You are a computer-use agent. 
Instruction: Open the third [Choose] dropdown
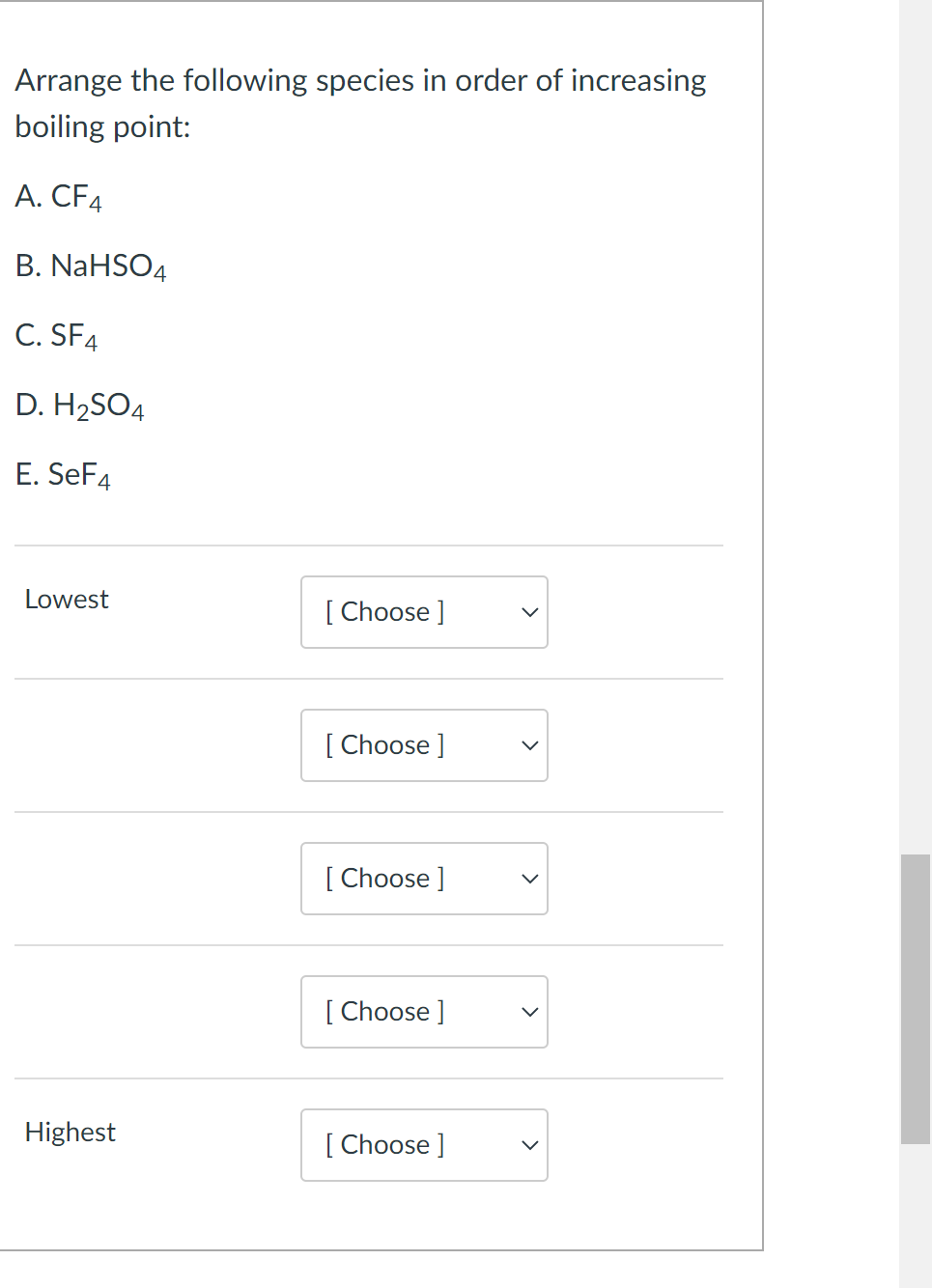(x=424, y=879)
